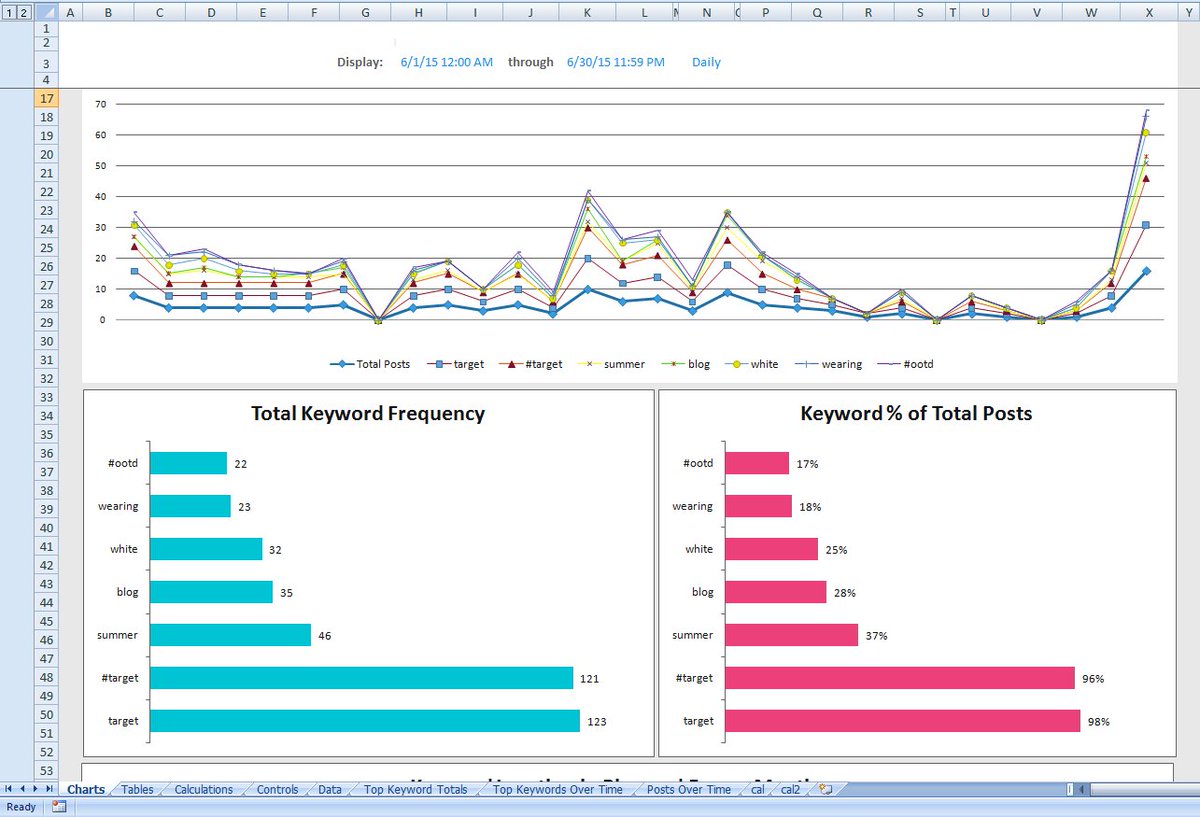This screenshot has width=1200, height=817.
Task: Go to last sheet tab arrow
Action: tap(51, 789)
